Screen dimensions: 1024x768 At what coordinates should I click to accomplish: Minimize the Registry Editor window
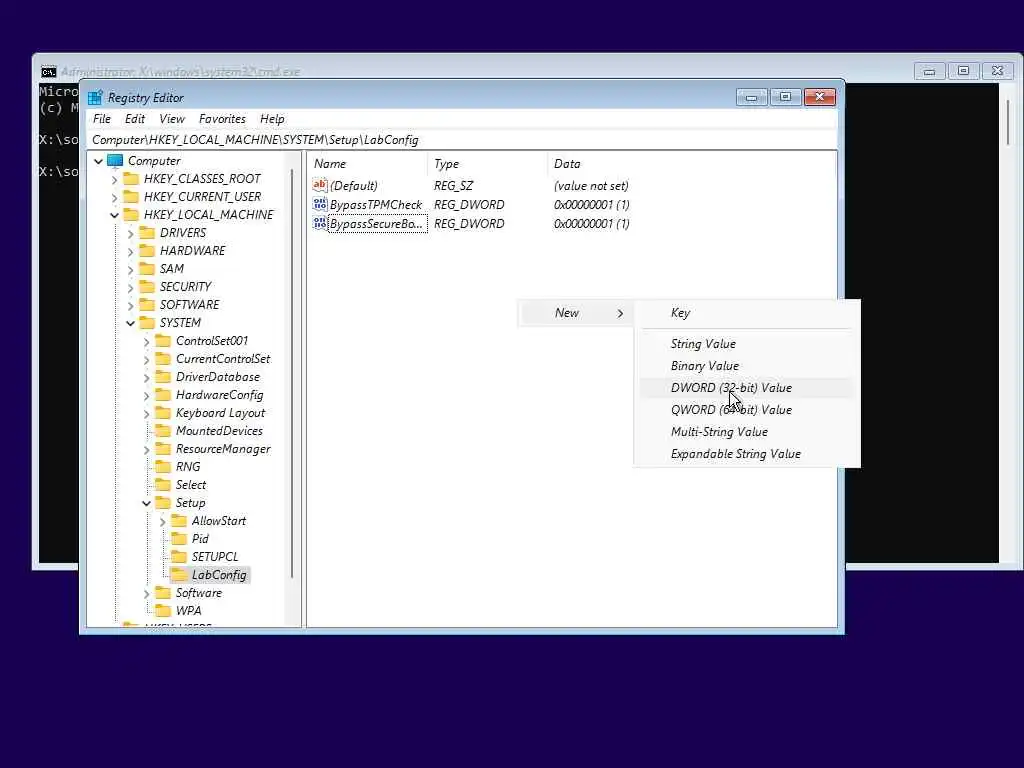click(x=752, y=97)
